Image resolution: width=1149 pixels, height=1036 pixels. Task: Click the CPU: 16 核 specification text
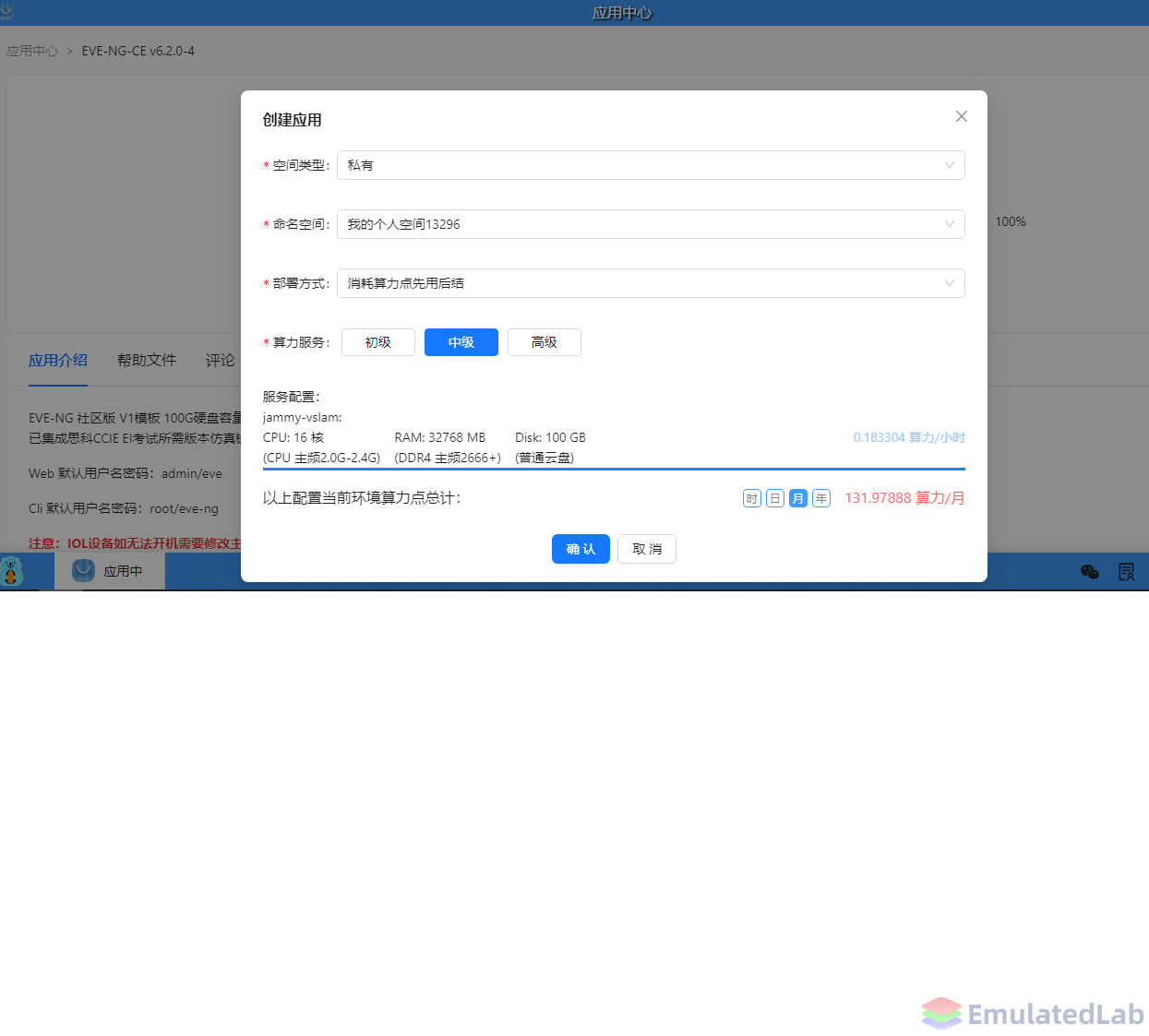click(x=293, y=437)
